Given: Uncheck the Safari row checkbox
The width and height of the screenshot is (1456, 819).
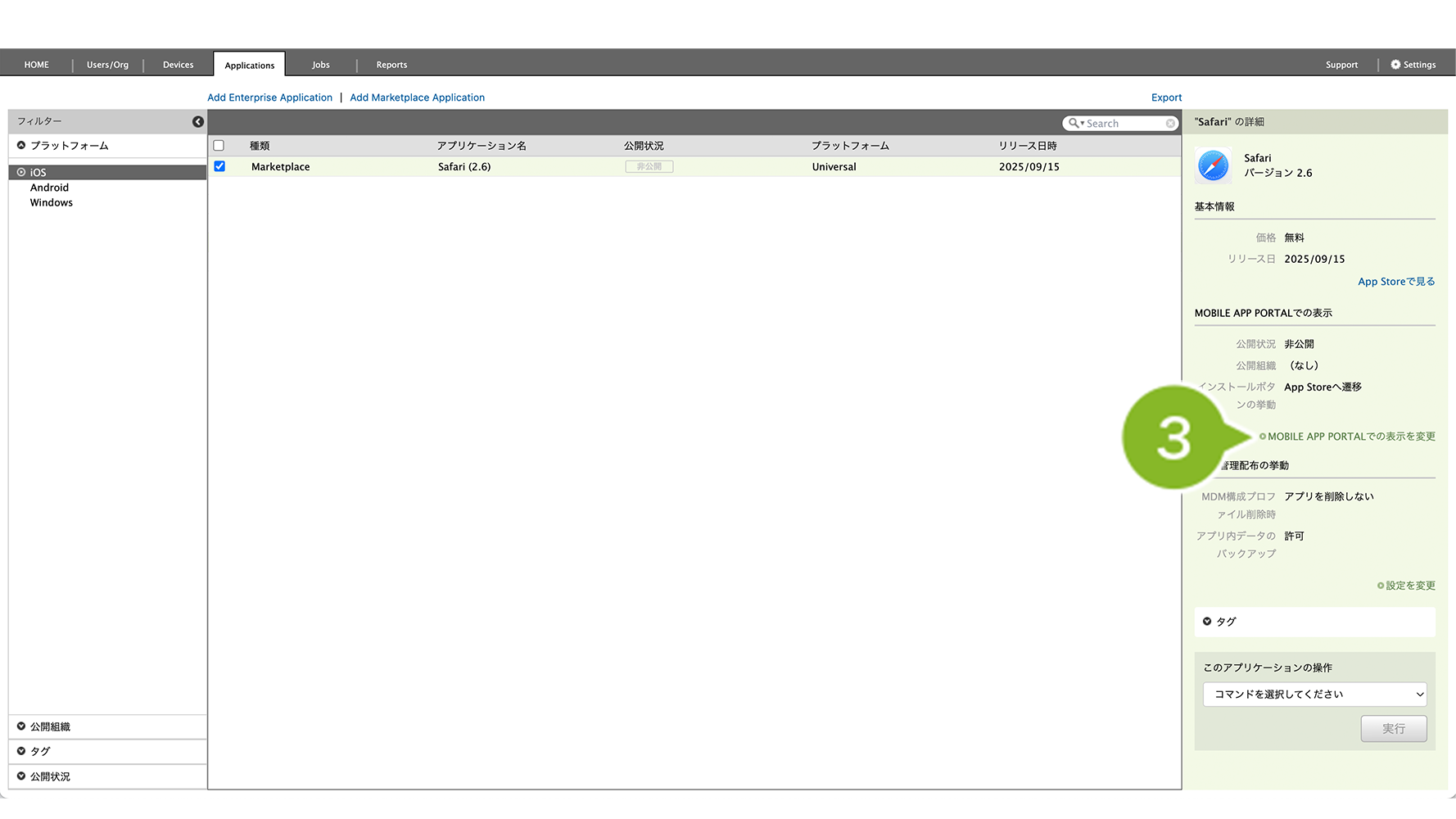Looking at the screenshot, I should click(219, 166).
